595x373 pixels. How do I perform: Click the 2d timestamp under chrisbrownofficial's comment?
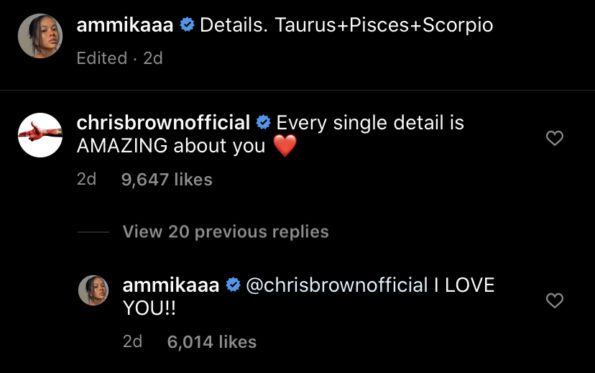point(87,179)
